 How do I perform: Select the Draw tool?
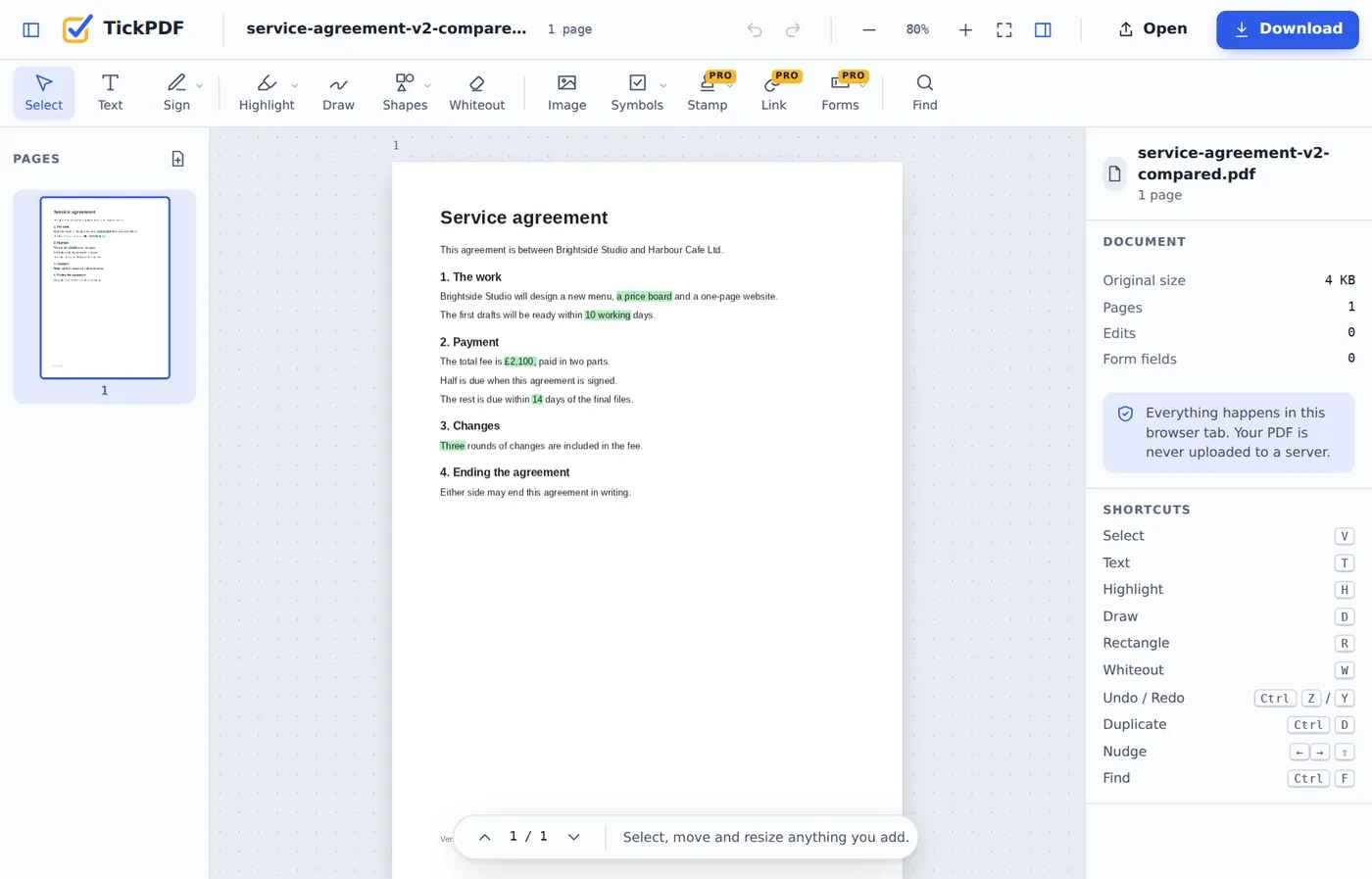tap(338, 93)
